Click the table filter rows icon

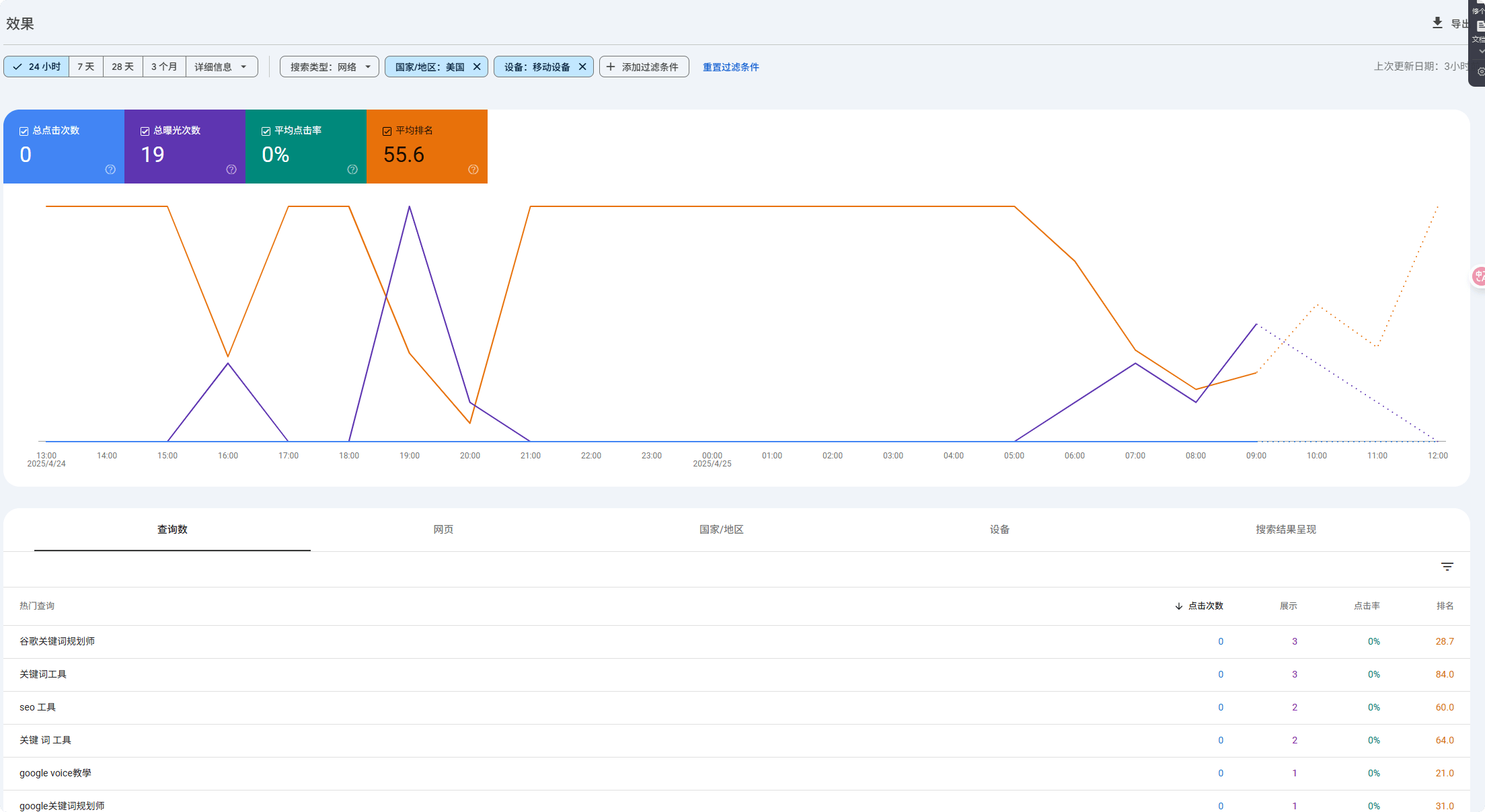1447,567
